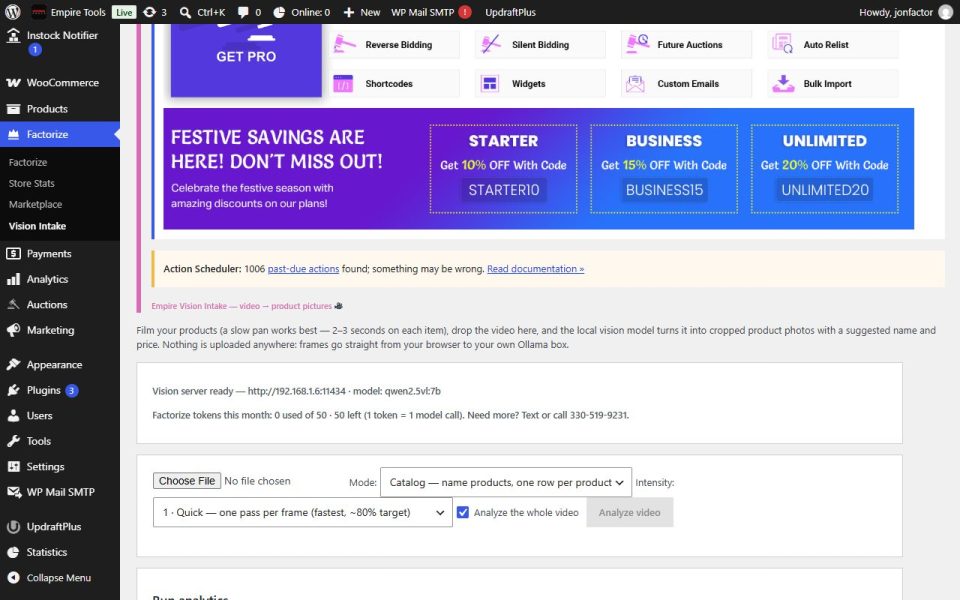Open the Read documentation link
960x600 pixels.
(x=535, y=269)
